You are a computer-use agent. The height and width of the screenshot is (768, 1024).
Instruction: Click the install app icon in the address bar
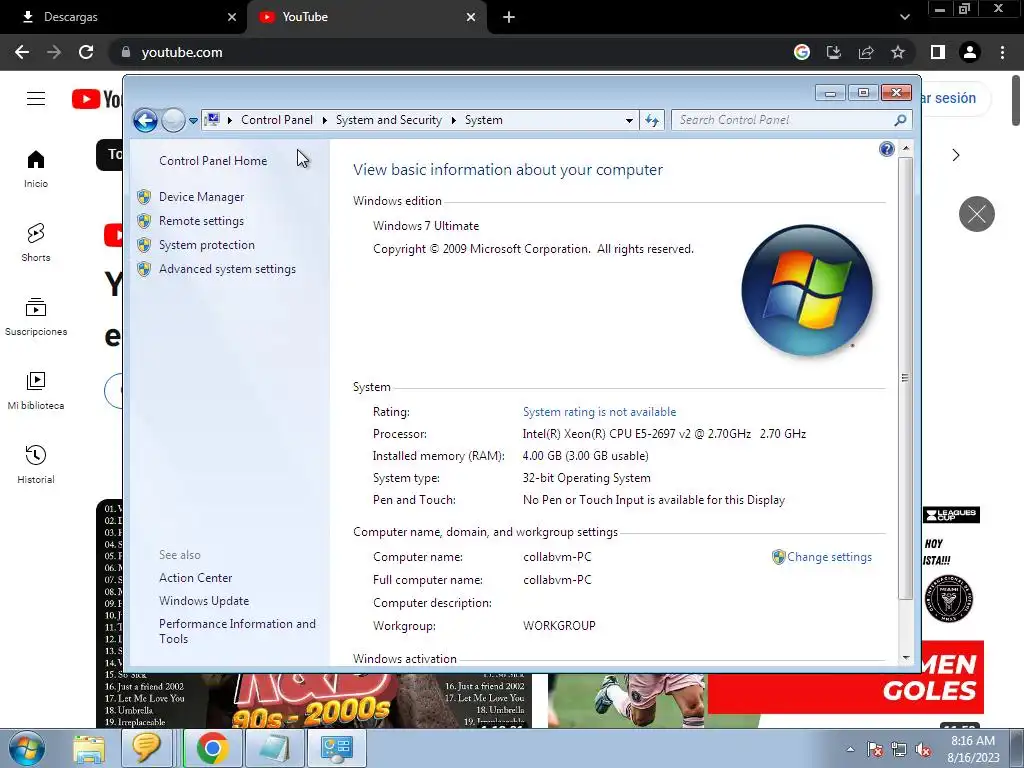(x=834, y=52)
